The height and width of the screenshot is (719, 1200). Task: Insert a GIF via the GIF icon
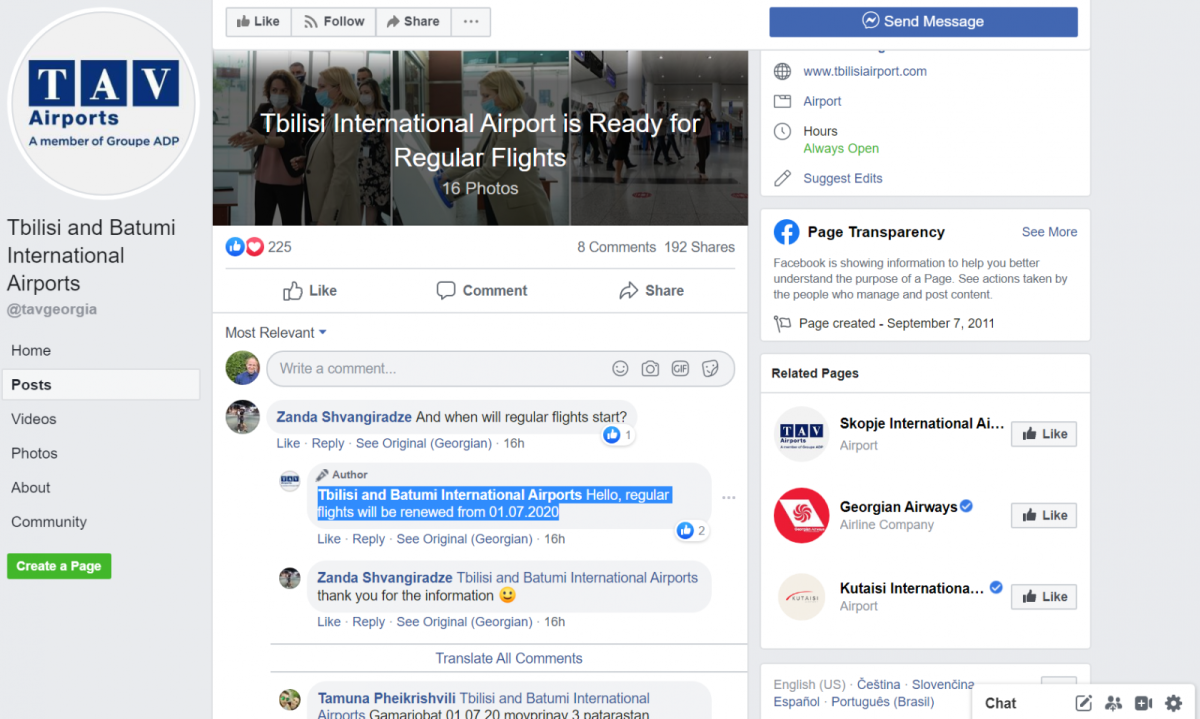tap(680, 369)
